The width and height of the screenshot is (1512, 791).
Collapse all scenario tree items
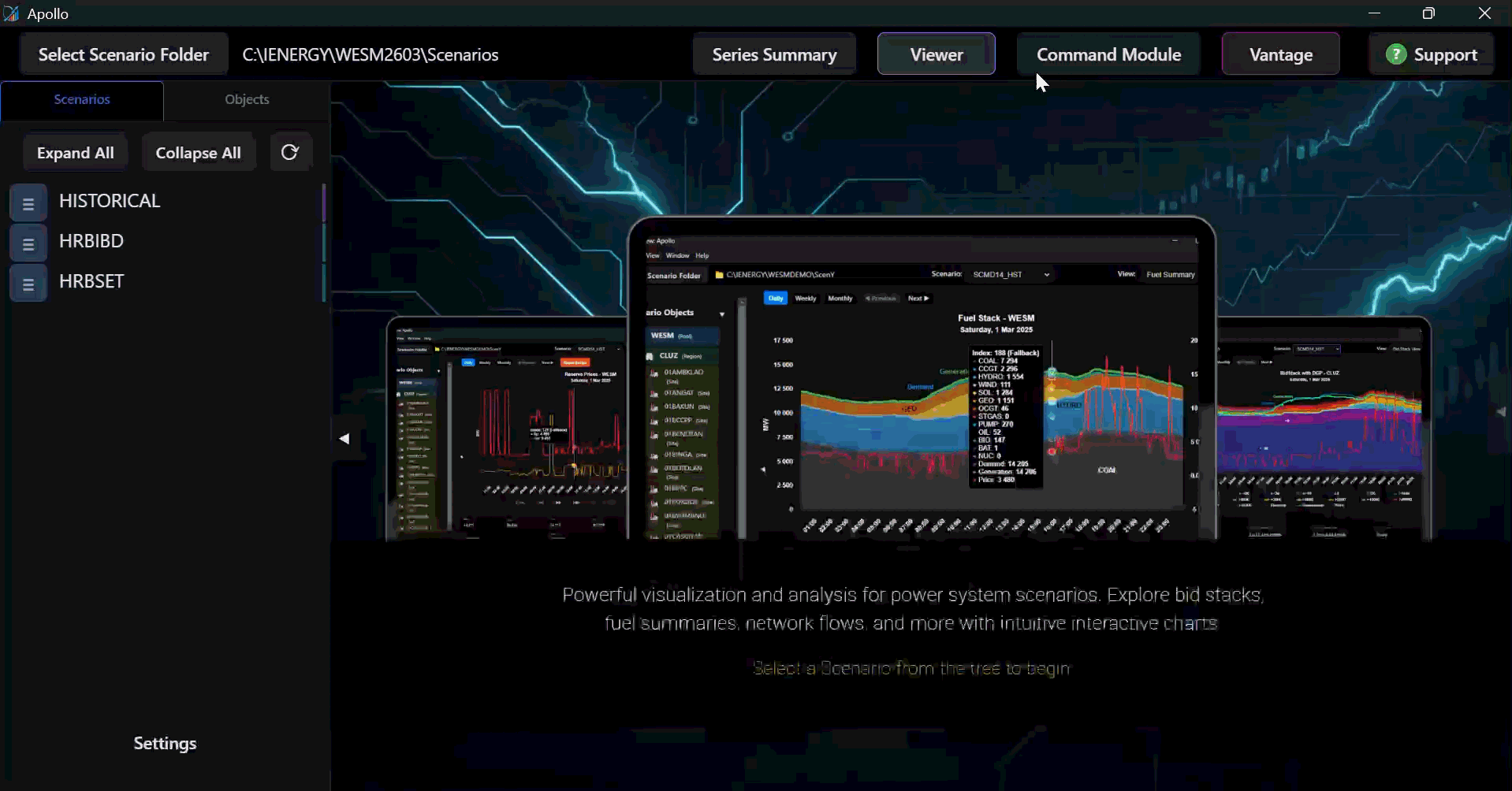click(x=198, y=153)
